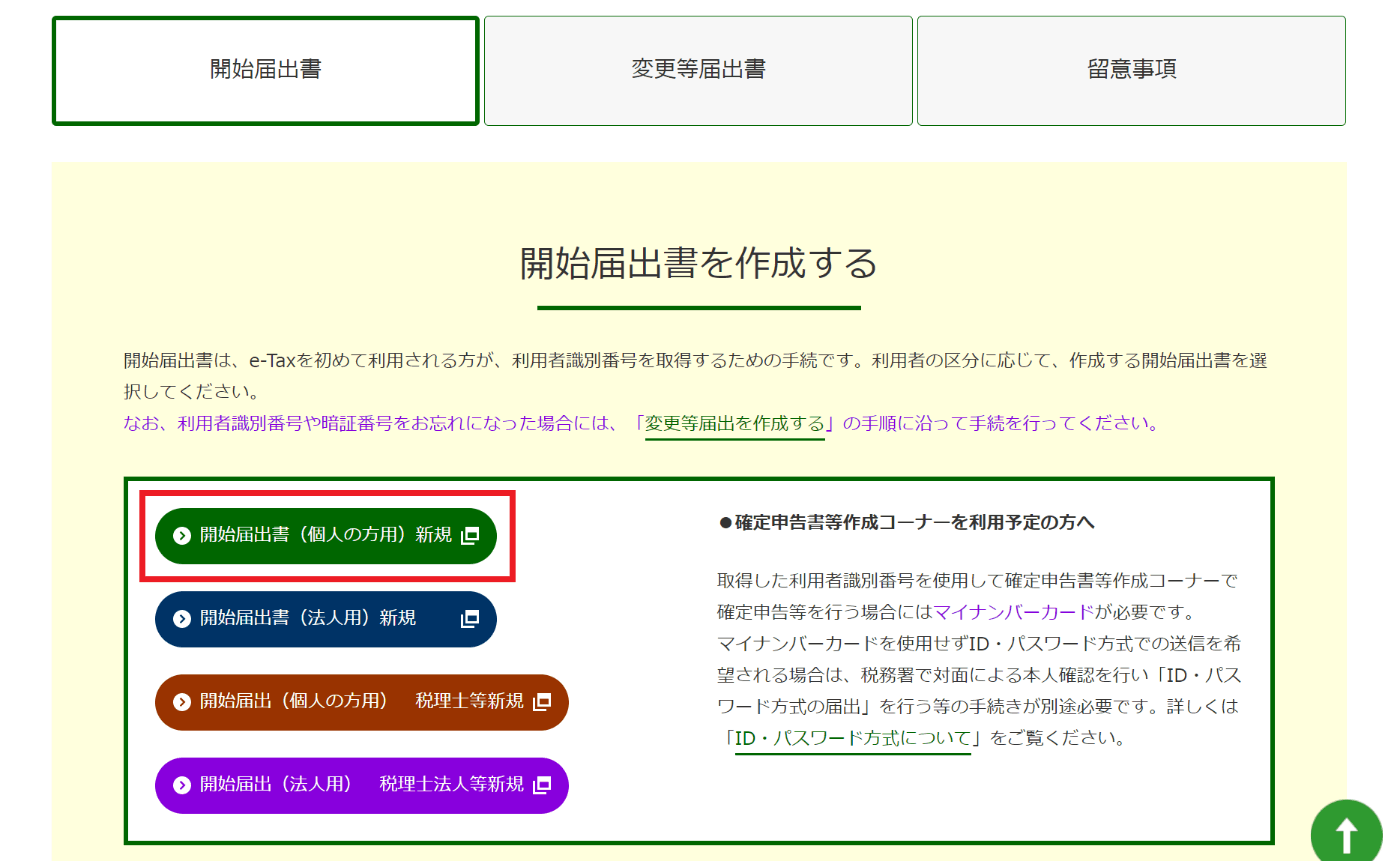The width and height of the screenshot is (1400, 861).
Task: Click new-window icon on 個人の方用 新規 button
Action: [x=470, y=536]
